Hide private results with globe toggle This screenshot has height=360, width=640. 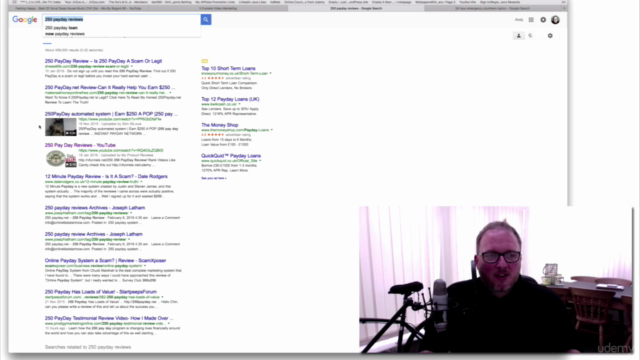click(x=530, y=36)
